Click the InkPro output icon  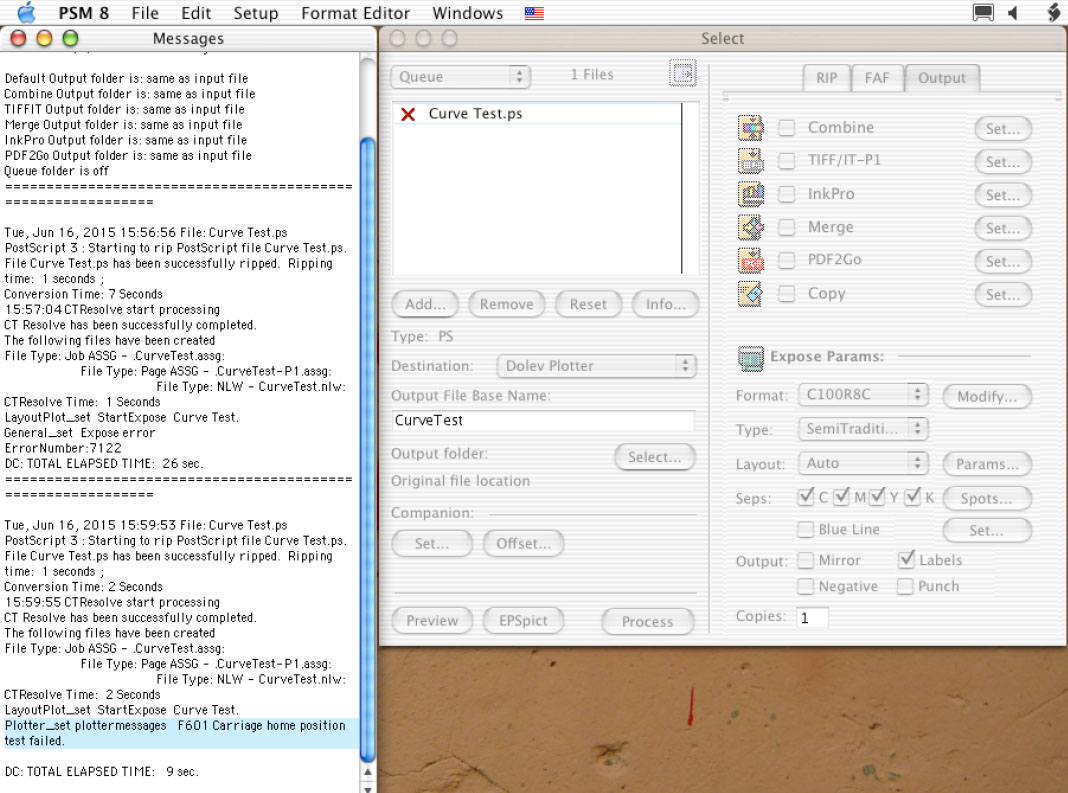751,194
